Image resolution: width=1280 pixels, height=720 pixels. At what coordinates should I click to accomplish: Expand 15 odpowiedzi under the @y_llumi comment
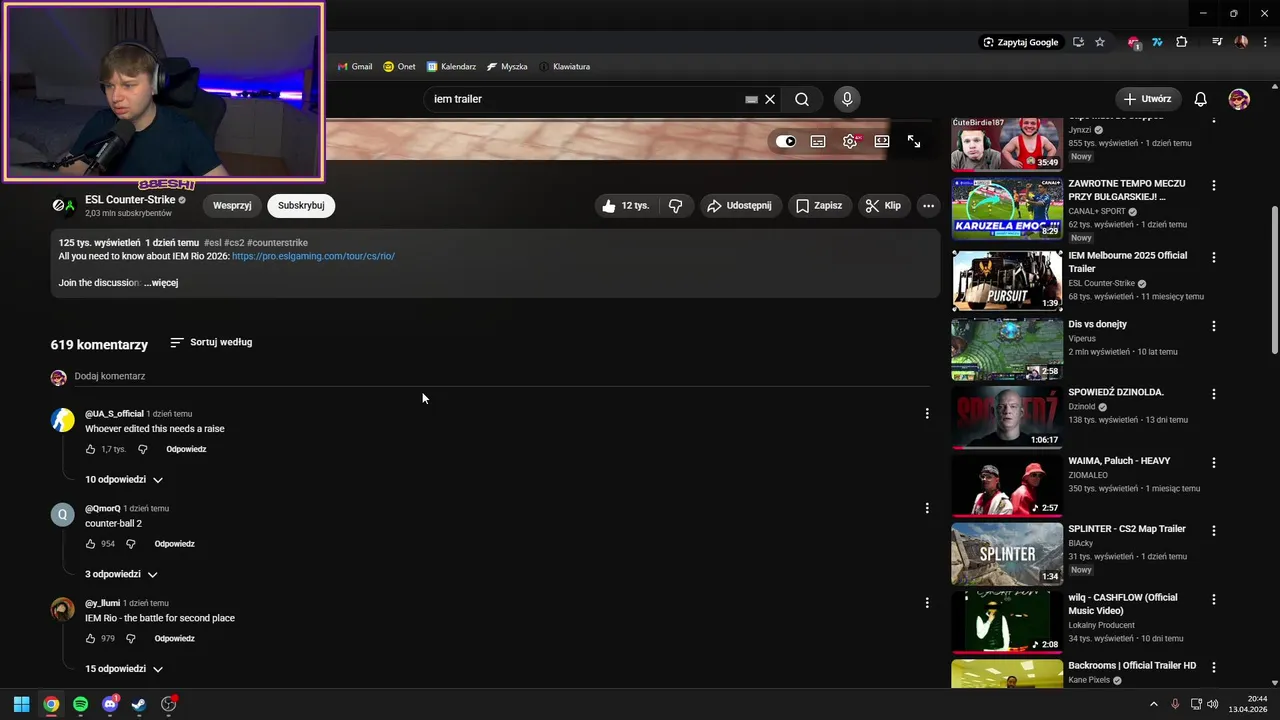(x=124, y=669)
